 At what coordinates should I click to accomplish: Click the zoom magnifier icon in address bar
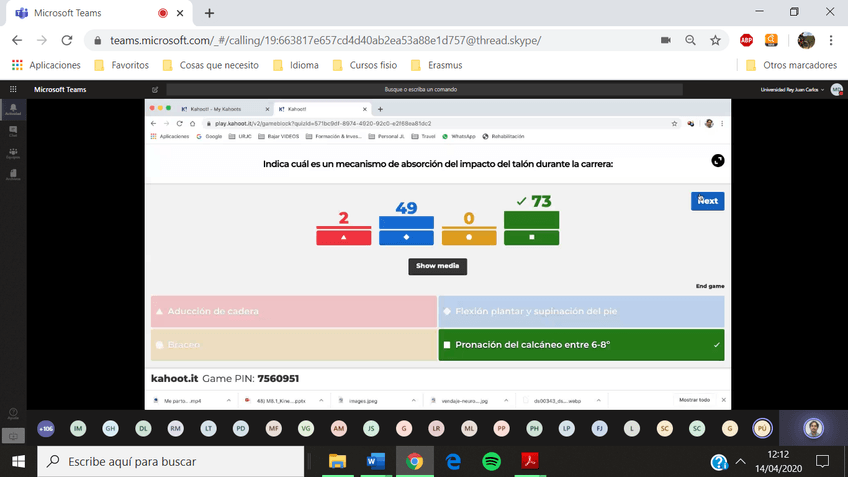coord(690,41)
